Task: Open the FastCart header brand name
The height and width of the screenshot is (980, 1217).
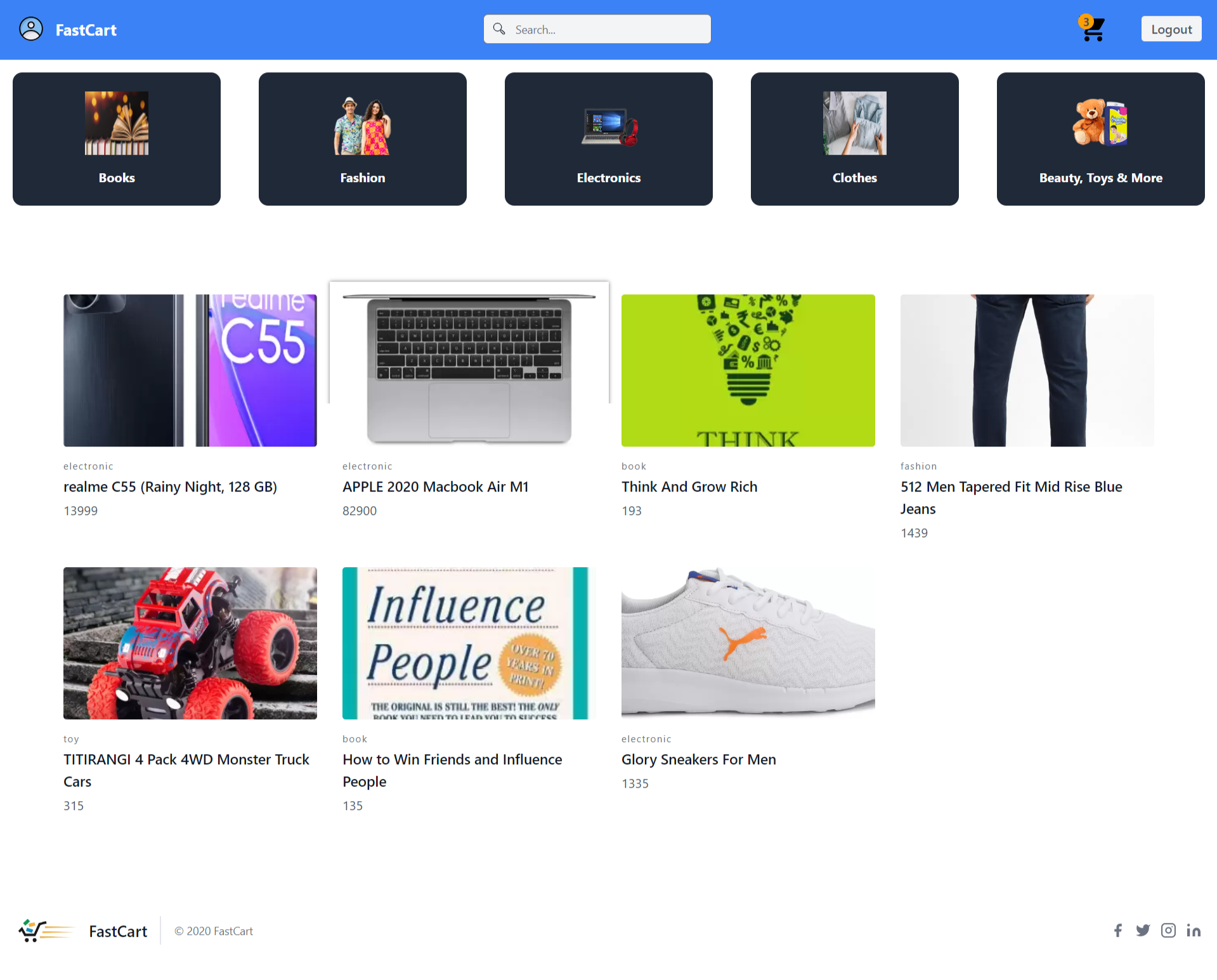Action: tap(86, 29)
